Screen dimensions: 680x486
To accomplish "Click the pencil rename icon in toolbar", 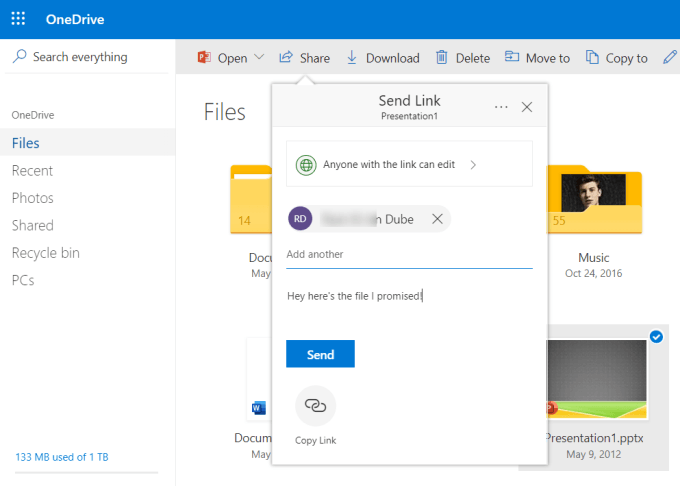I will coord(670,57).
